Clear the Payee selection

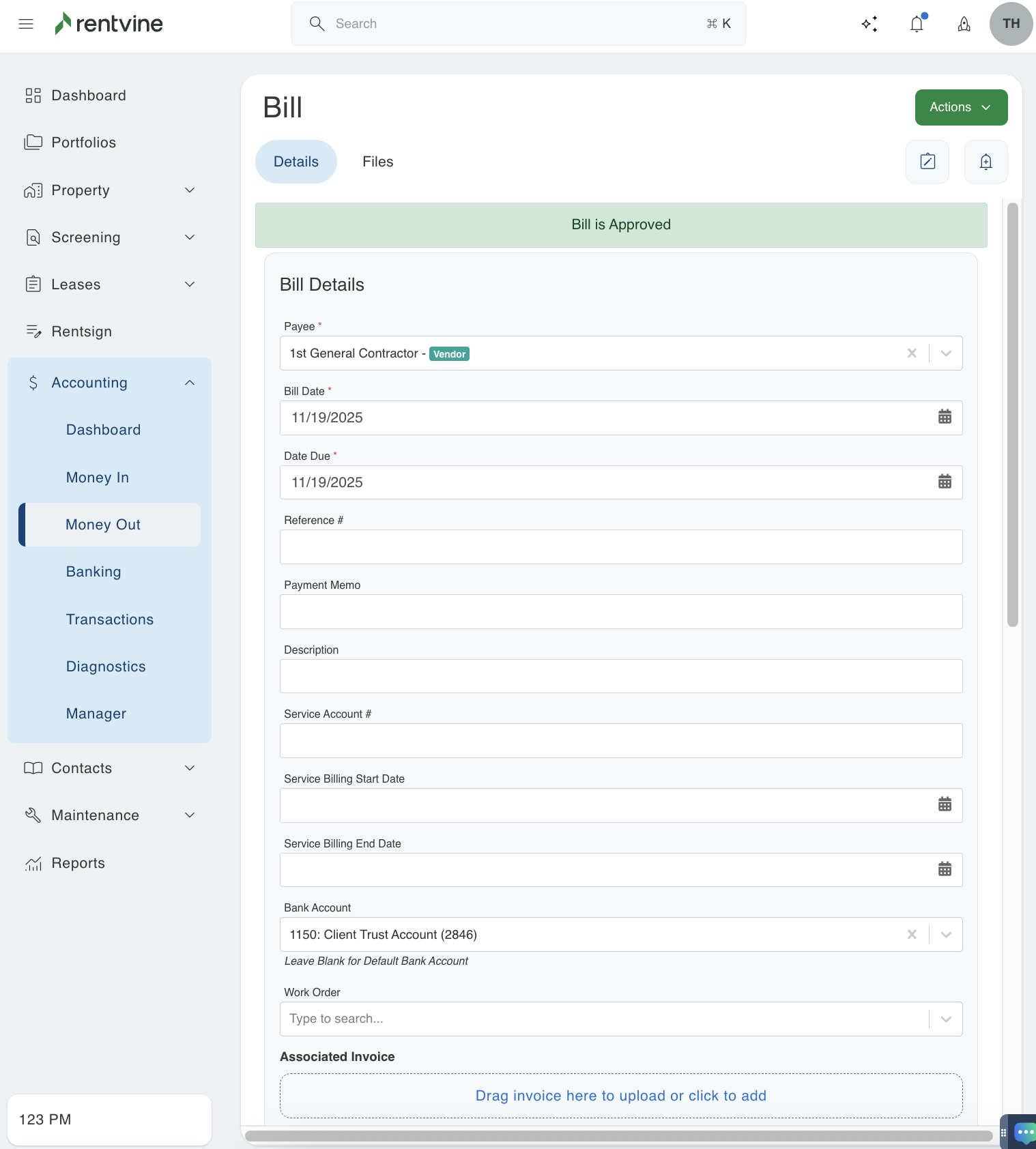pos(912,353)
